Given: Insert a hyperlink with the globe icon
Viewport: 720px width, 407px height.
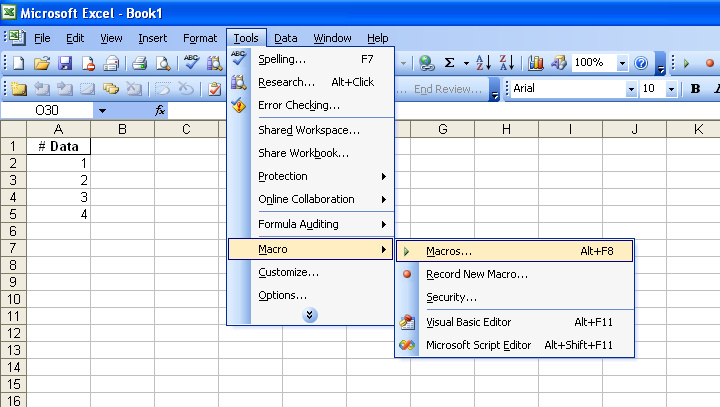Looking at the screenshot, I should (427, 63).
